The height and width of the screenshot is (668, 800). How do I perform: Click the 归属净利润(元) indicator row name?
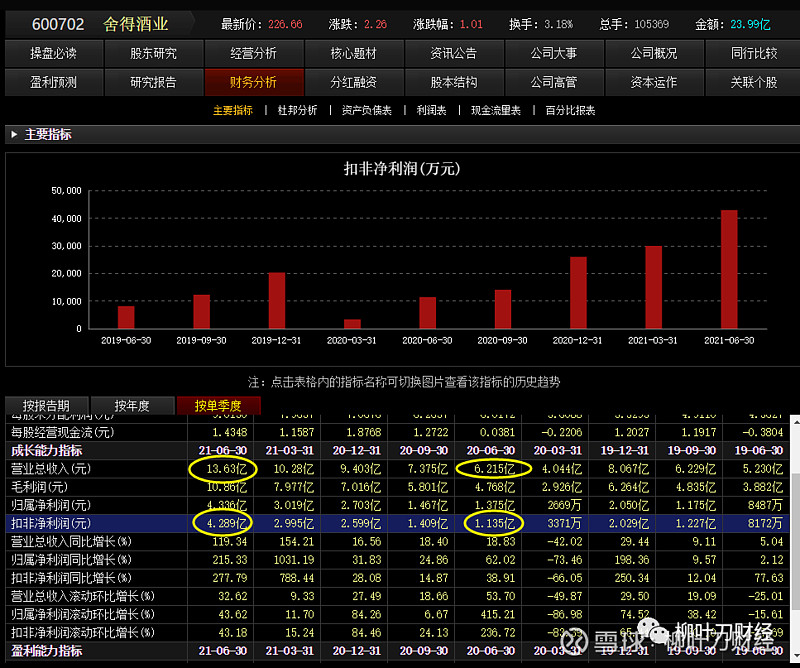tap(51, 505)
